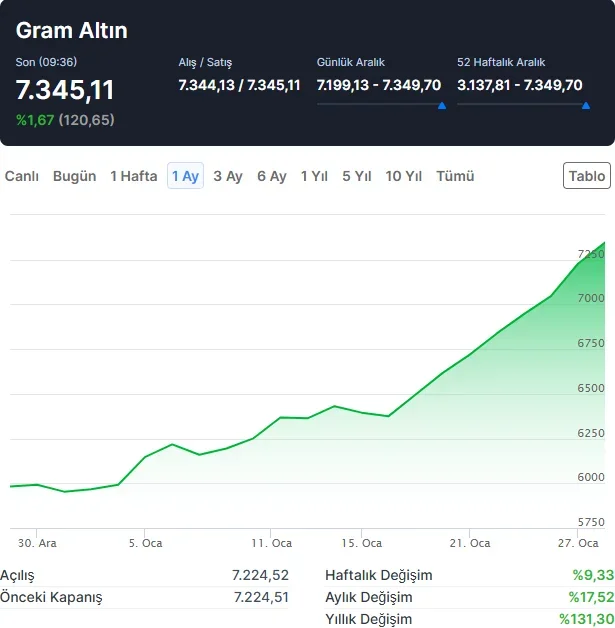The height and width of the screenshot is (628, 615).
Task: Show the Tümü full history range
Action: click(455, 176)
